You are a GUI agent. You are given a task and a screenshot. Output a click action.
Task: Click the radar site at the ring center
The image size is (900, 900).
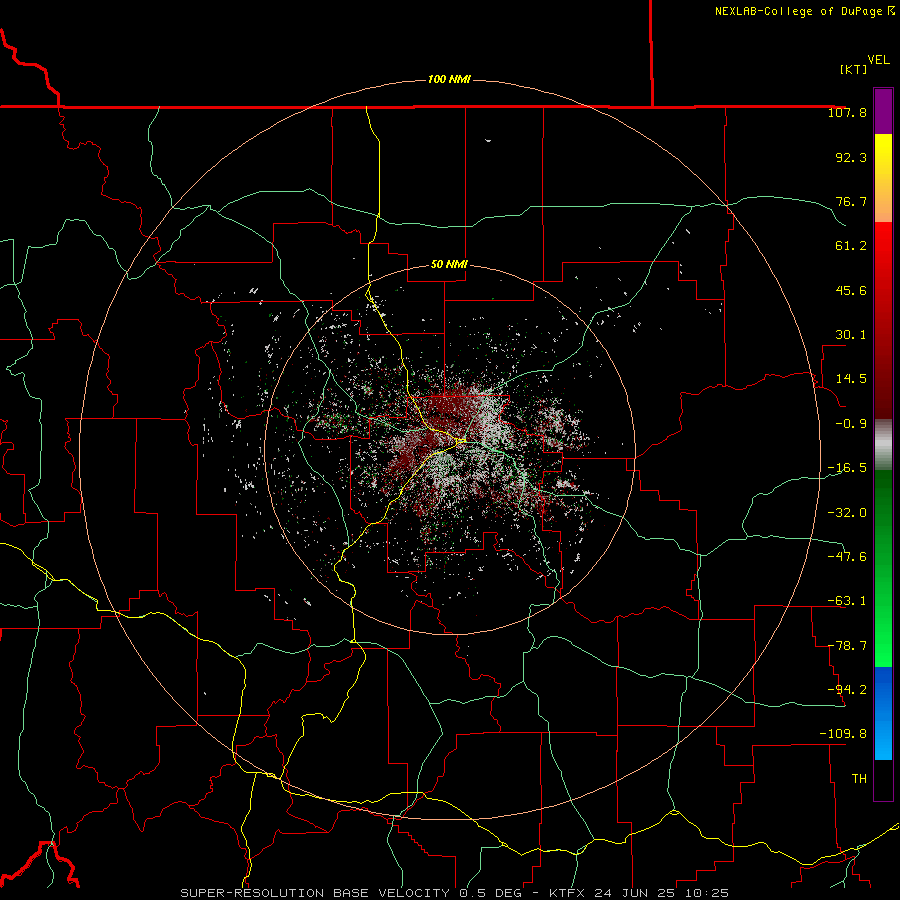[x=450, y=449]
